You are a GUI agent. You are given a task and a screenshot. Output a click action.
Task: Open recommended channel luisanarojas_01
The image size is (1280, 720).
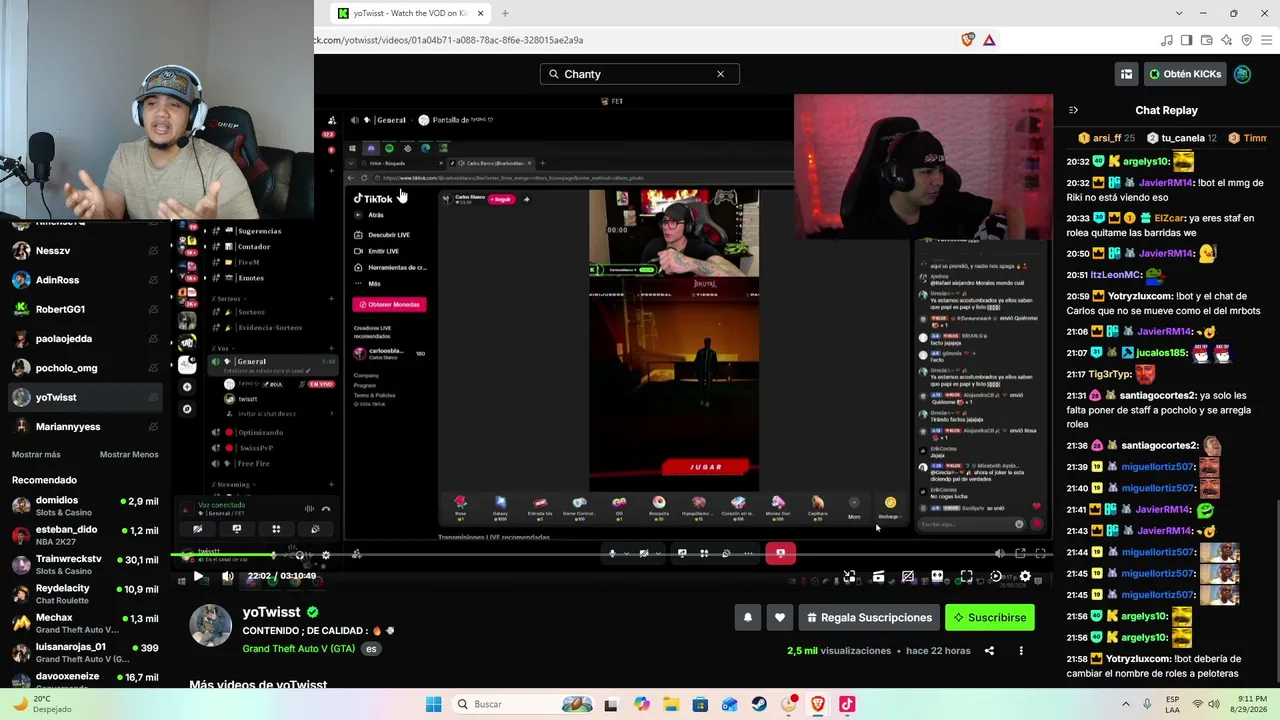coord(85,653)
